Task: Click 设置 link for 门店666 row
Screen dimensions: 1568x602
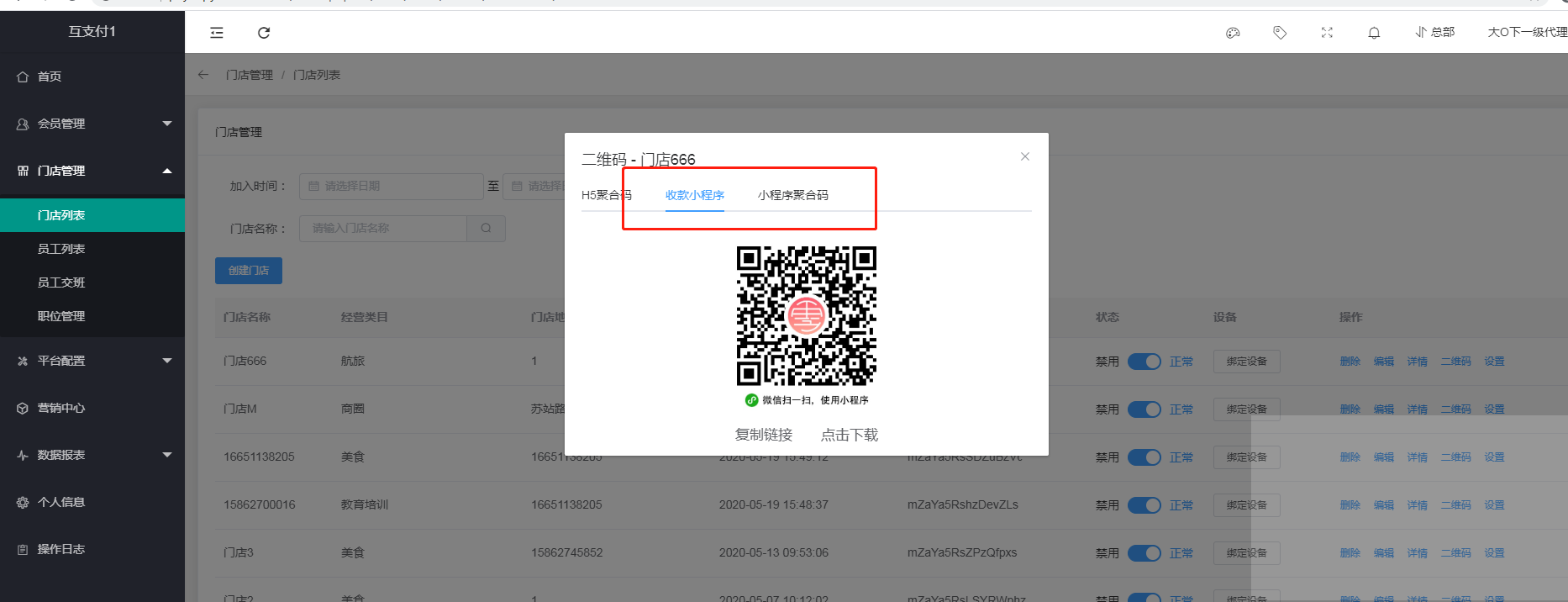Action: coord(1494,362)
